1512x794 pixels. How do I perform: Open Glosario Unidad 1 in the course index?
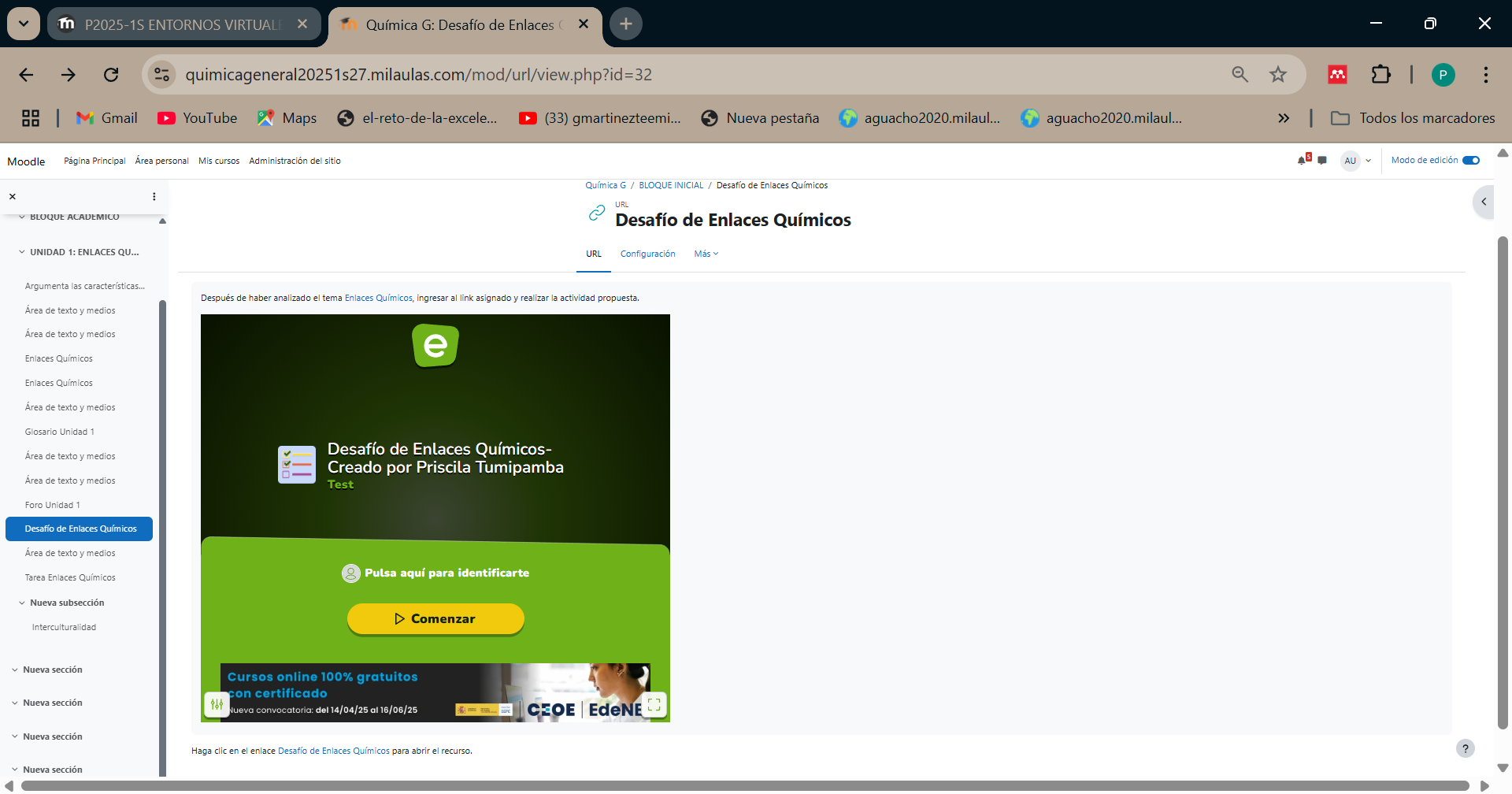pyautogui.click(x=59, y=432)
